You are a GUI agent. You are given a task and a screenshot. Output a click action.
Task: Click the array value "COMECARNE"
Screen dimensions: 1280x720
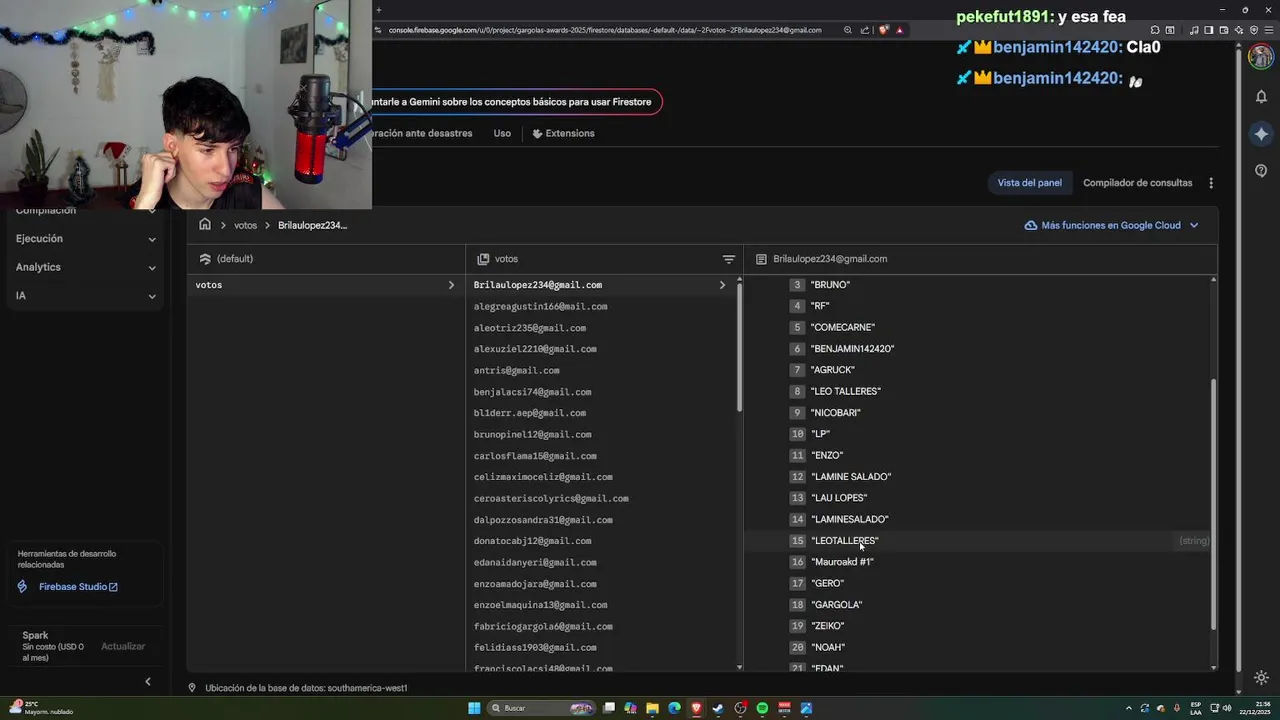[843, 327]
